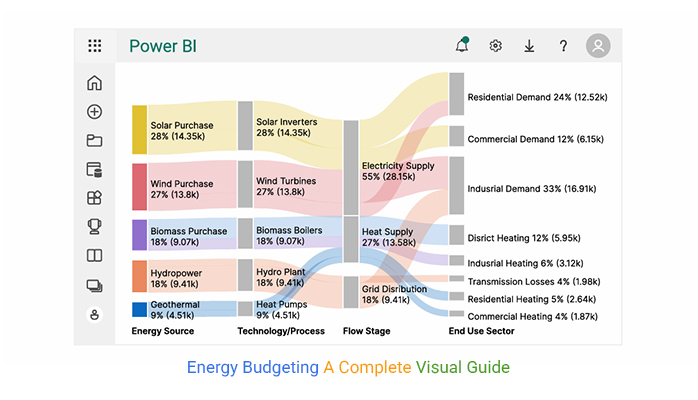Open the app launcher waffle menu
698x400 pixels.
(95, 46)
